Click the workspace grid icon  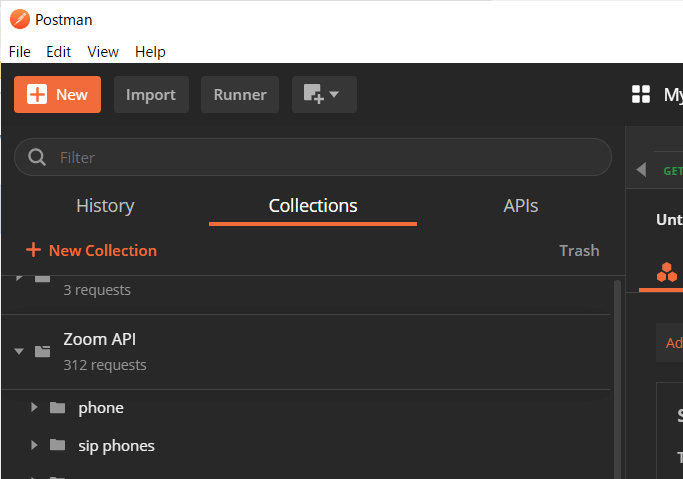point(641,94)
